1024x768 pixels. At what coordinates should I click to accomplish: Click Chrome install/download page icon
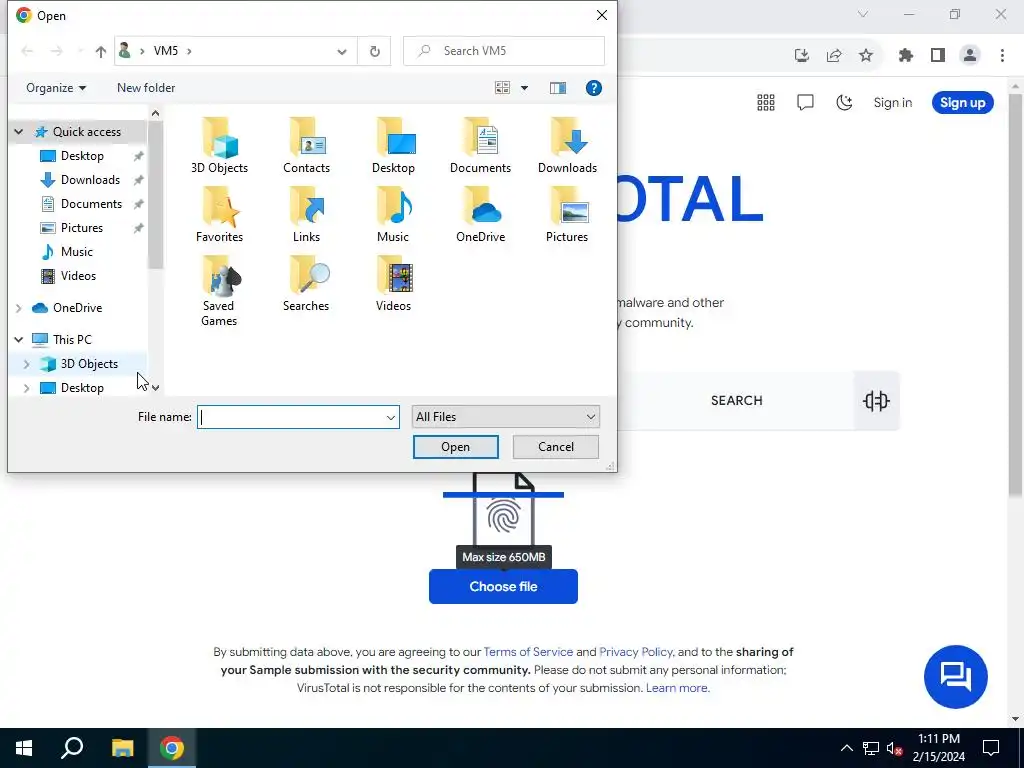[x=802, y=56]
